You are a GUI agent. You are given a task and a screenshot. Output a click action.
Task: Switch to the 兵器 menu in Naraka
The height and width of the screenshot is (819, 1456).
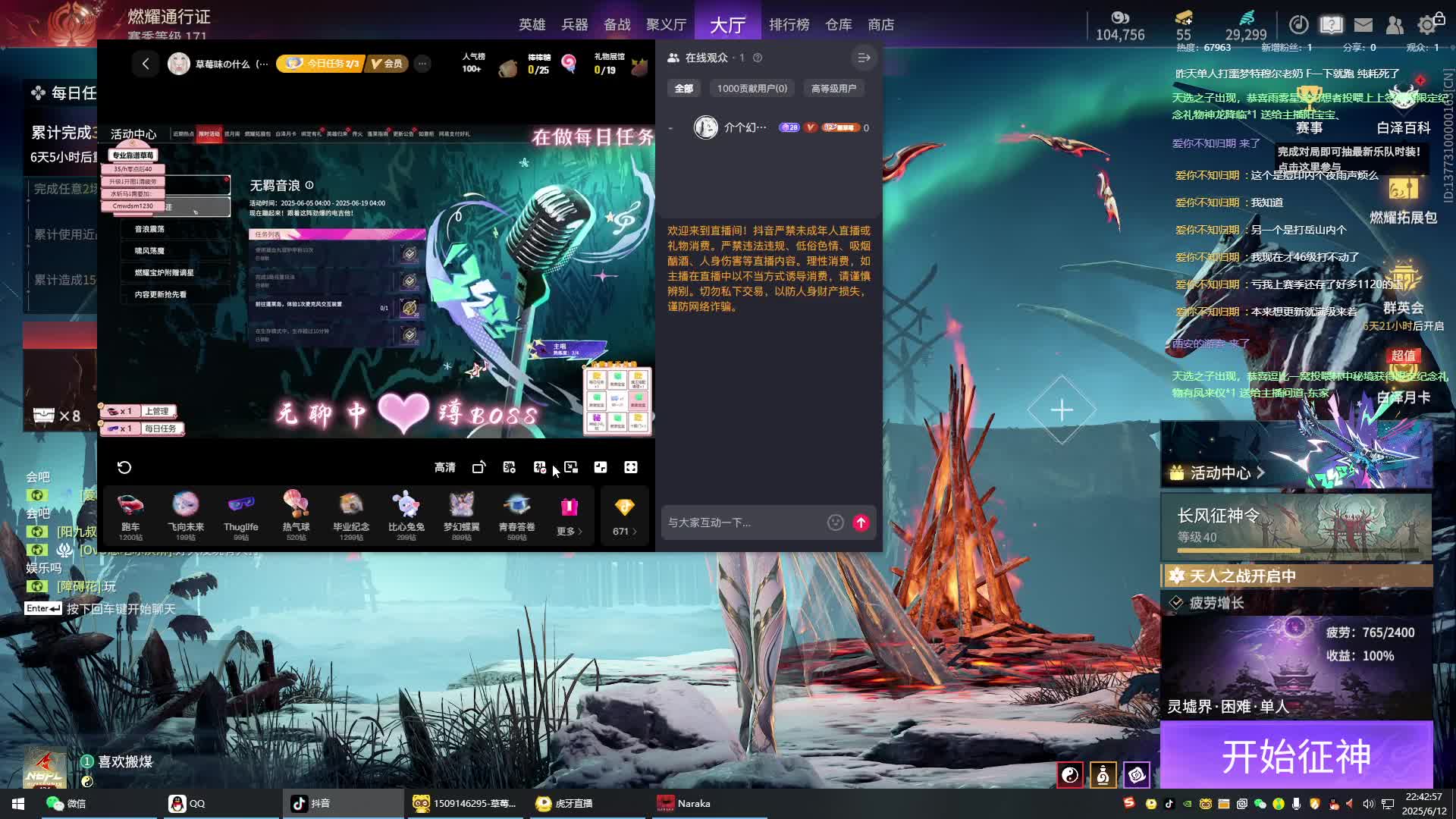coord(575,25)
